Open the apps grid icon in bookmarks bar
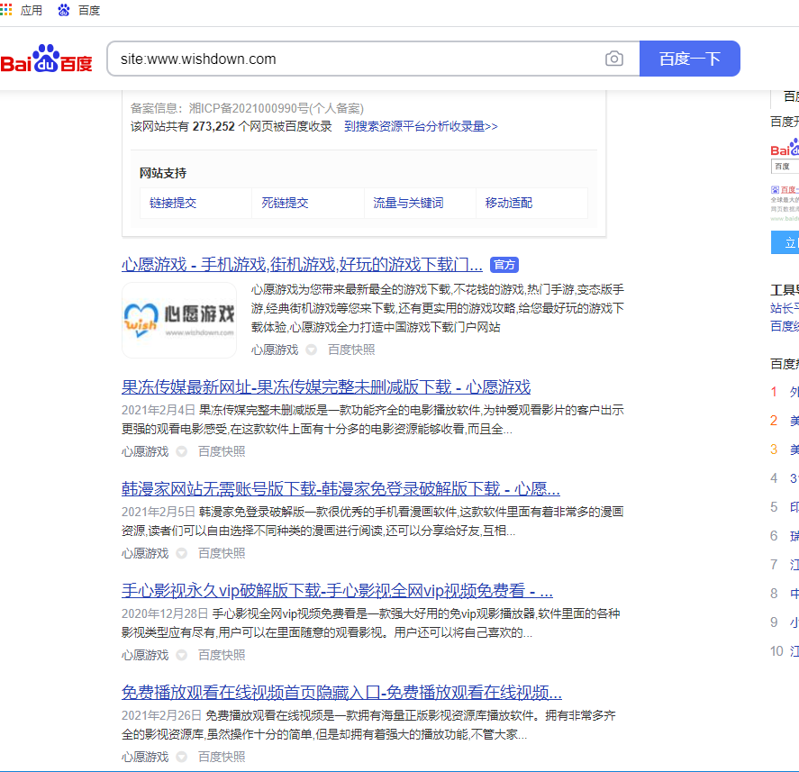Viewport: 799px width, 772px height. (7, 10)
